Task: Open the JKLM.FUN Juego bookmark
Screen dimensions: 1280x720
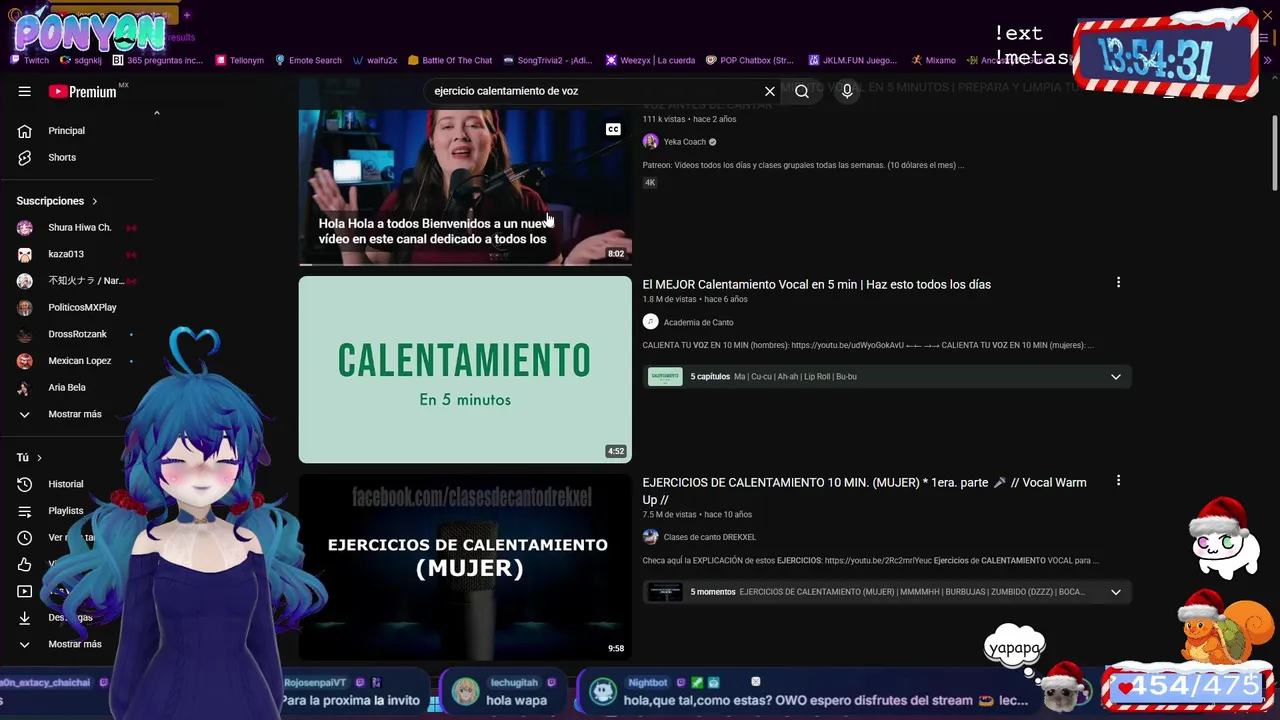Action: (x=853, y=60)
